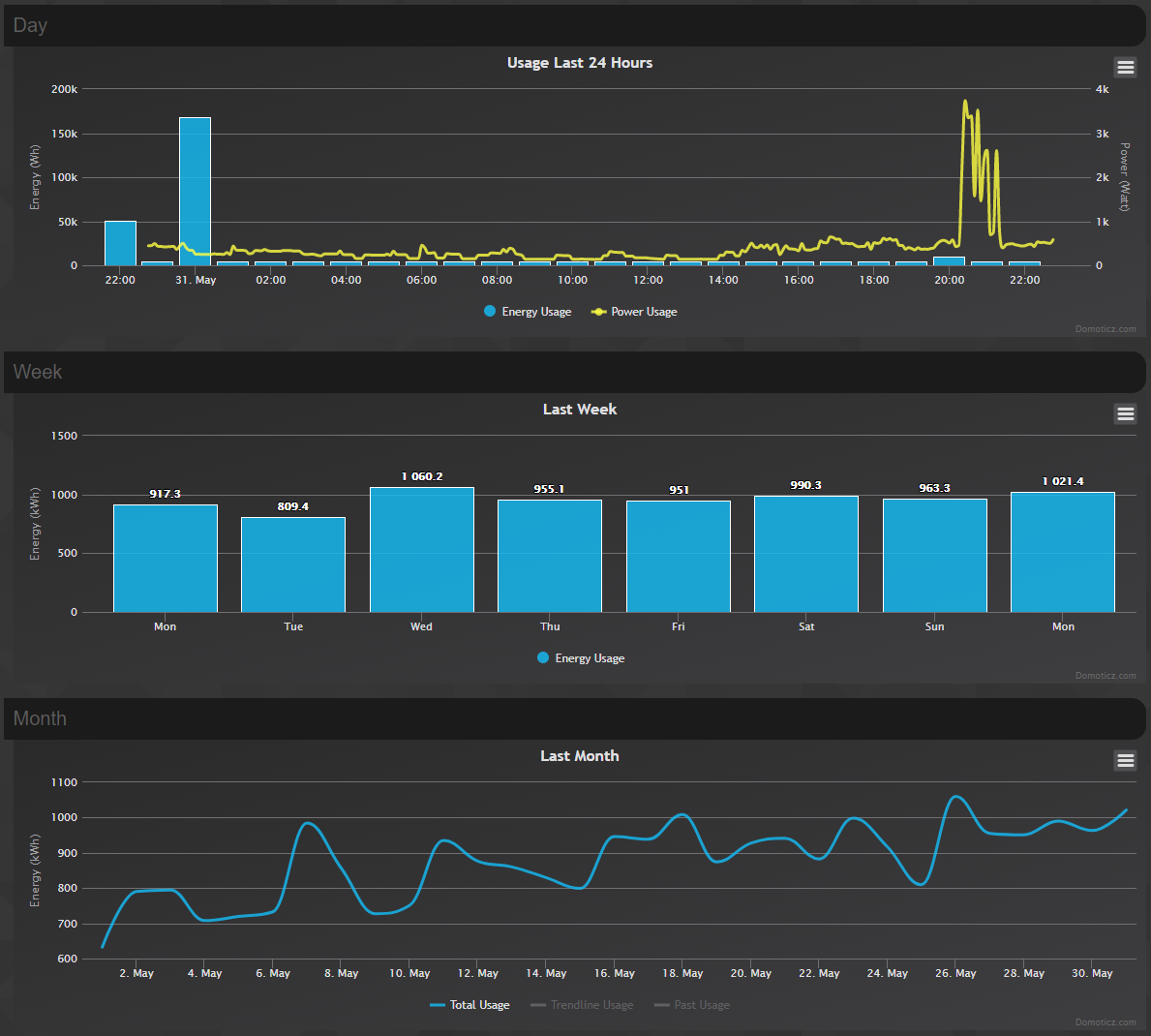Viewport: 1151px width, 1036px height.
Task: Select the Sun bar in Last Week
Action: (934, 556)
